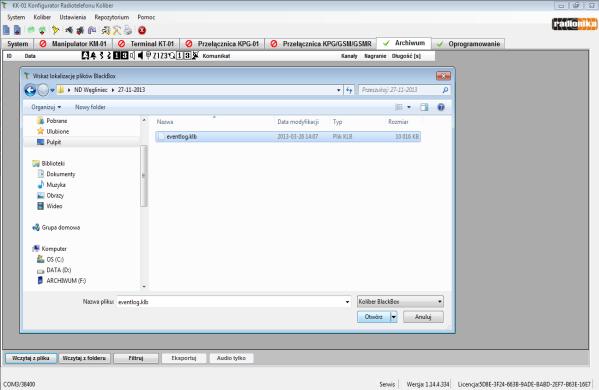Image resolution: width=599 pixels, height=390 pixels.
Task: Click the yellow arrow toolbar icon
Action: 55,30
